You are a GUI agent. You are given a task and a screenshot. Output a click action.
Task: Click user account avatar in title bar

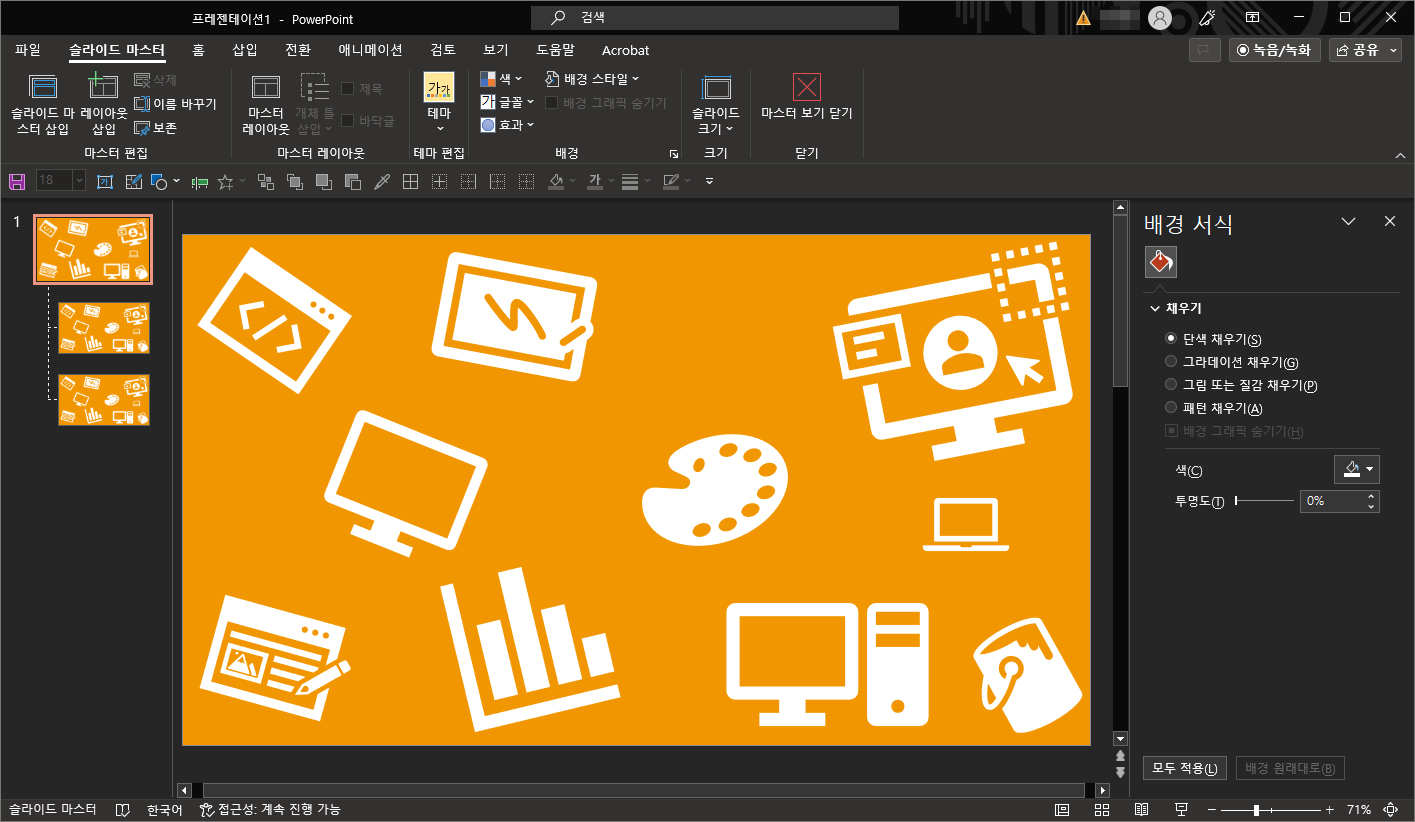(x=1160, y=18)
